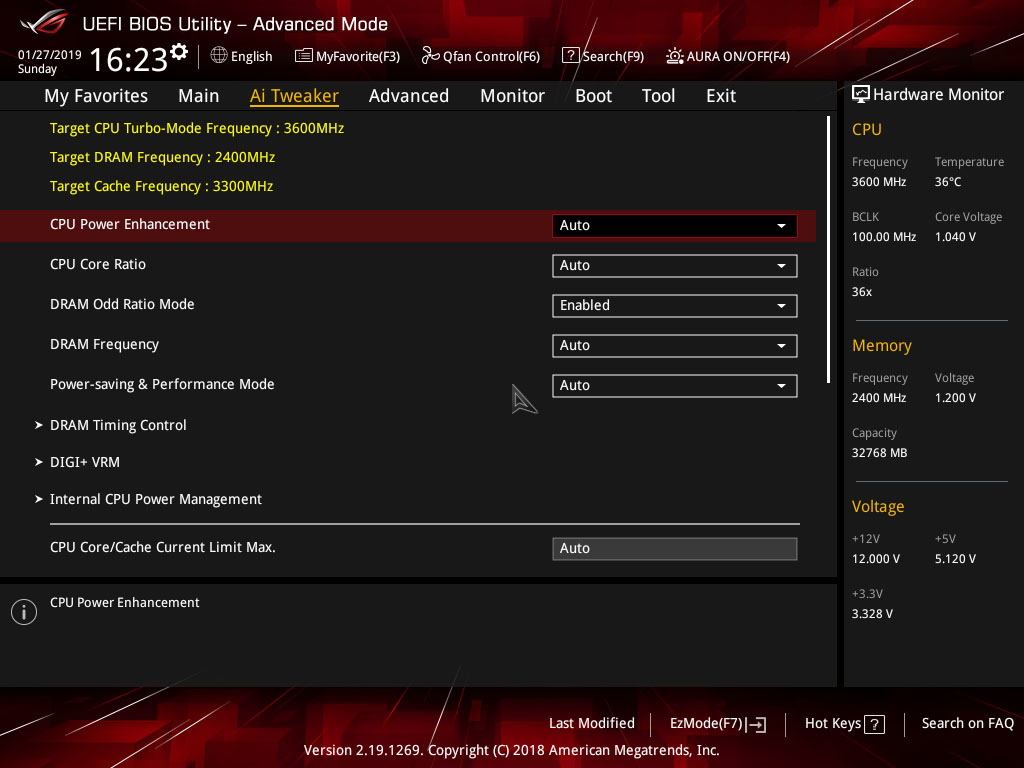Click the ROG logo icon

tap(44, 23)
